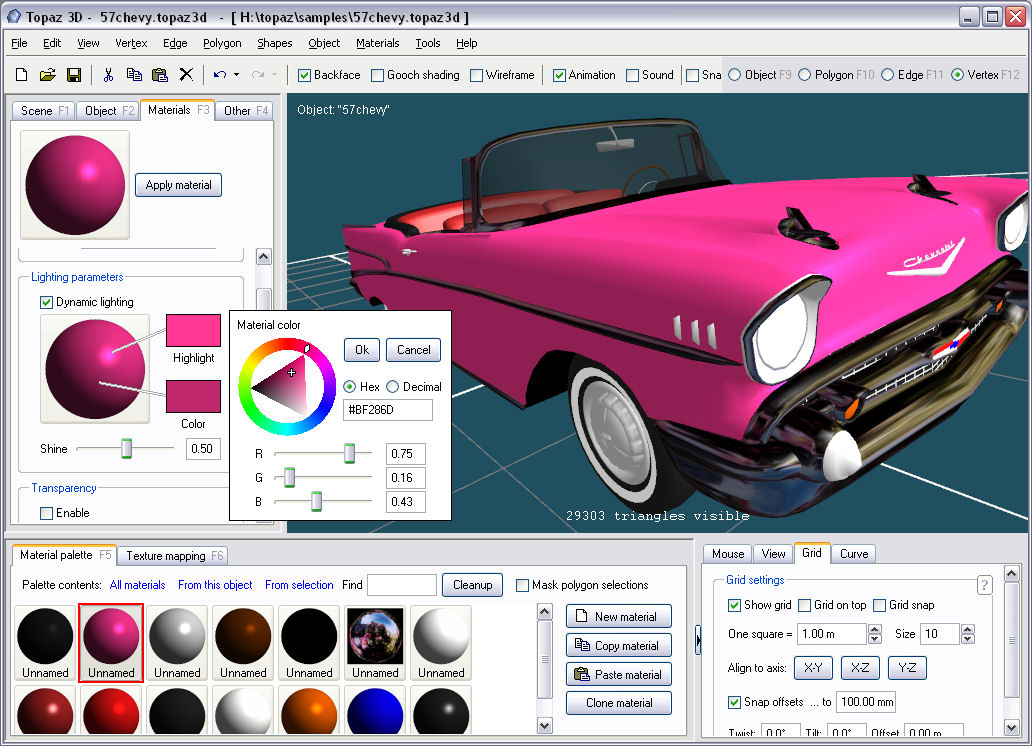
Task: Click the hex color input field
Action: click(x=388, y=410)
